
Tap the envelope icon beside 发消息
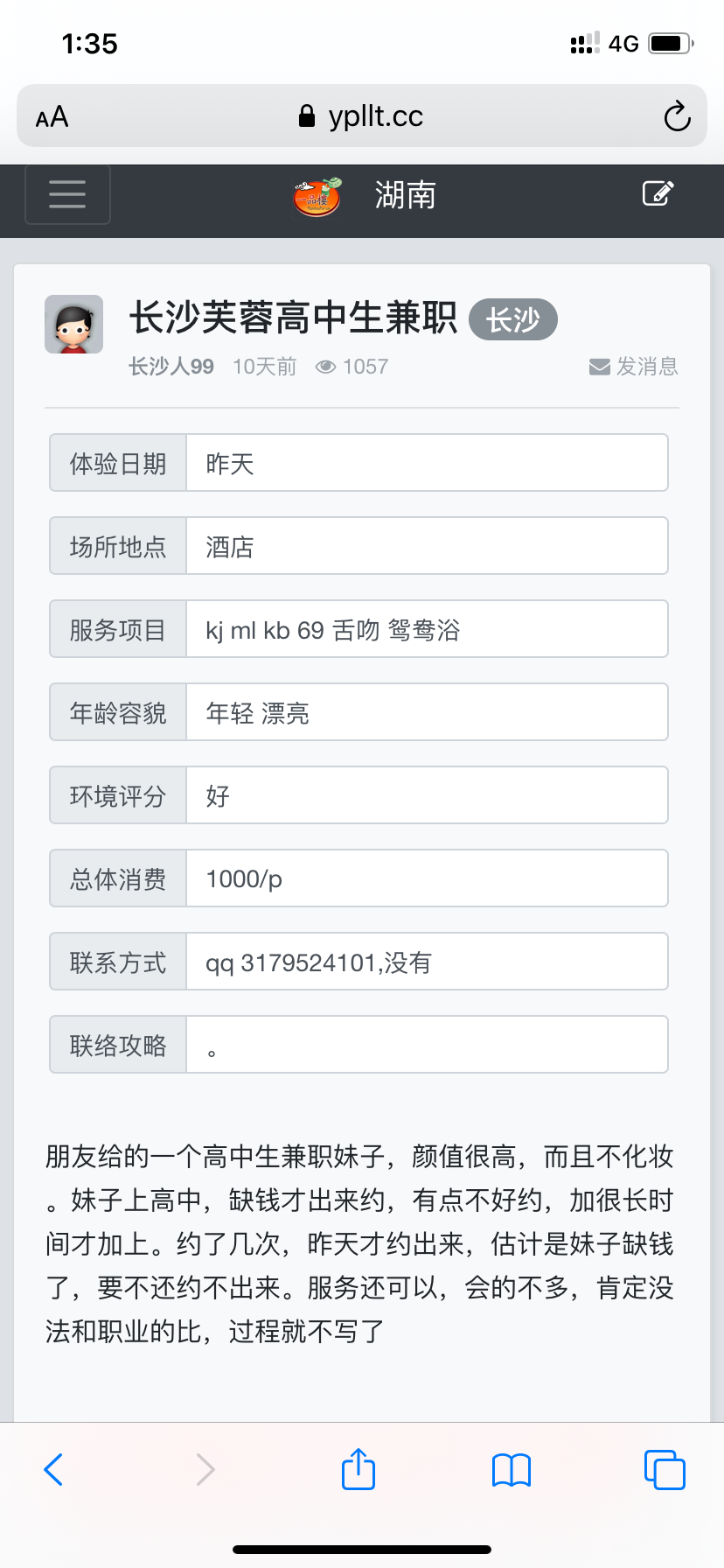(598, 367)
